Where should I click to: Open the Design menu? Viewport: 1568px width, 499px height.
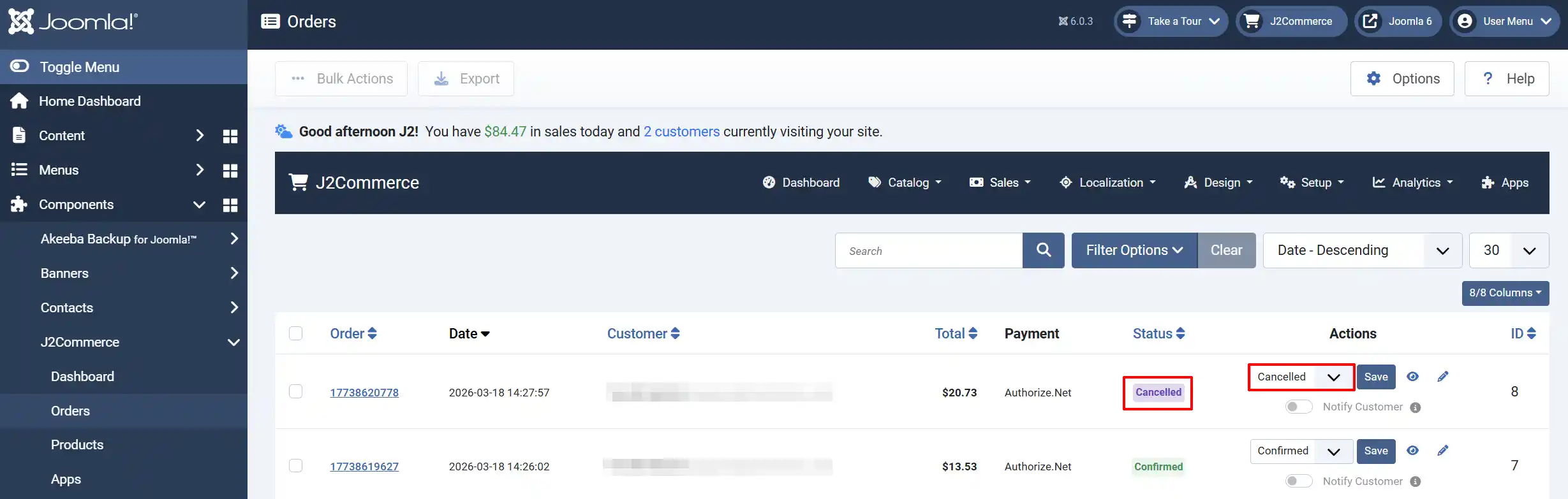(1218, 182)
